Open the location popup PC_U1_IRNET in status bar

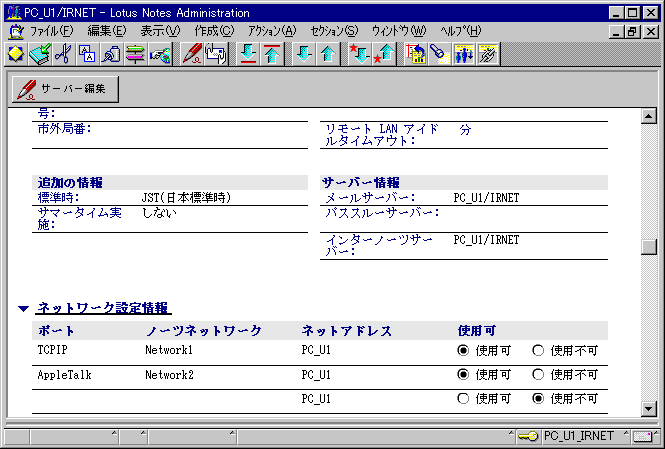(585, 436)
